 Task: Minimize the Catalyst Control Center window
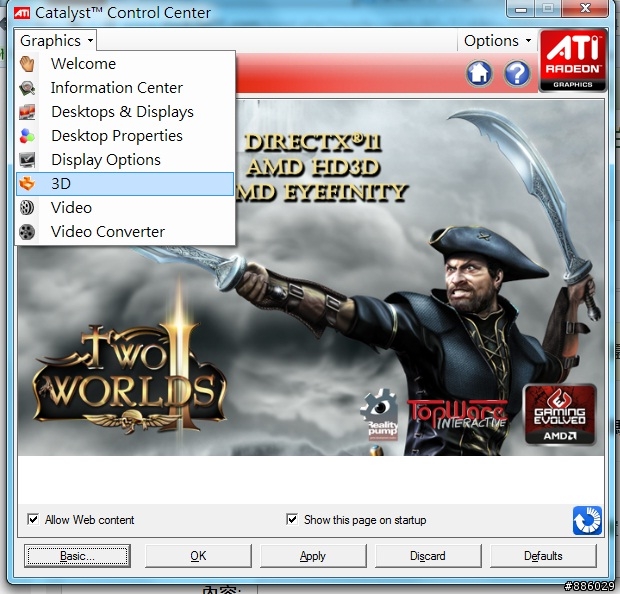click(x=521, y=9)
